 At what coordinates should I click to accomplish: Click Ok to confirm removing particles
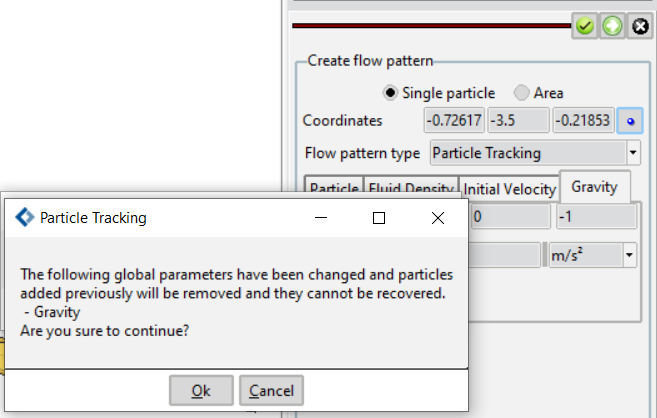tap(201, 390)
